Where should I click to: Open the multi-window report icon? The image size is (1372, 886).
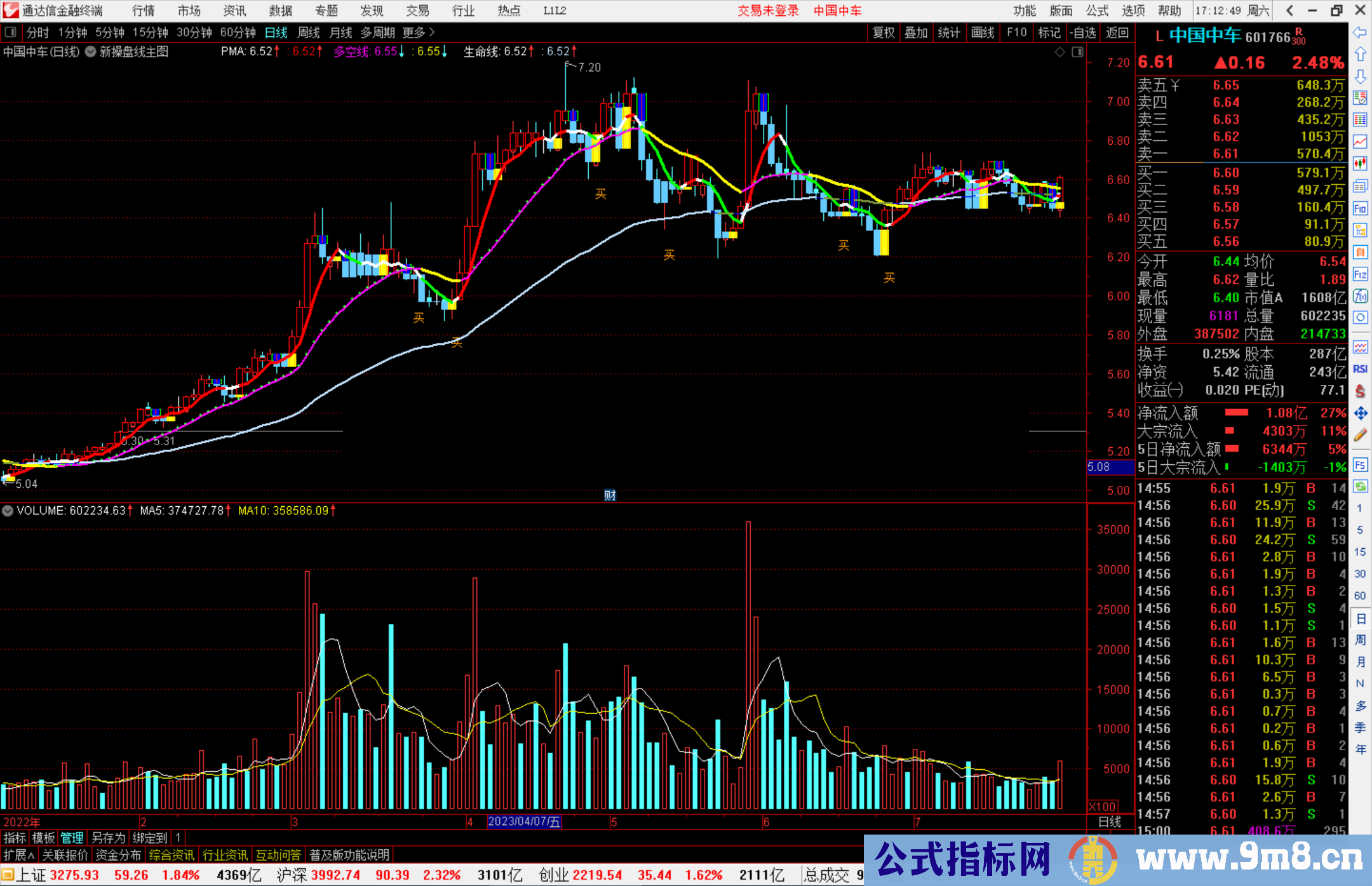1360,186
